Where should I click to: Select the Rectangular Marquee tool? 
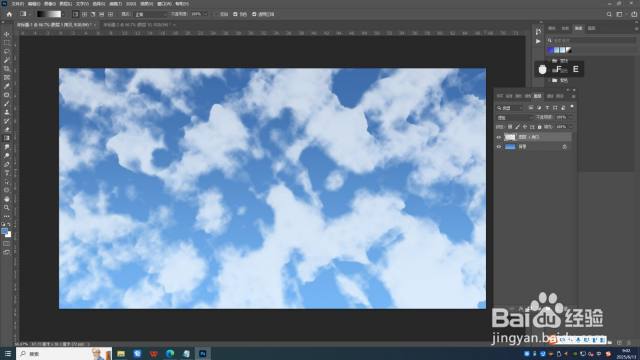coord(7,43)
